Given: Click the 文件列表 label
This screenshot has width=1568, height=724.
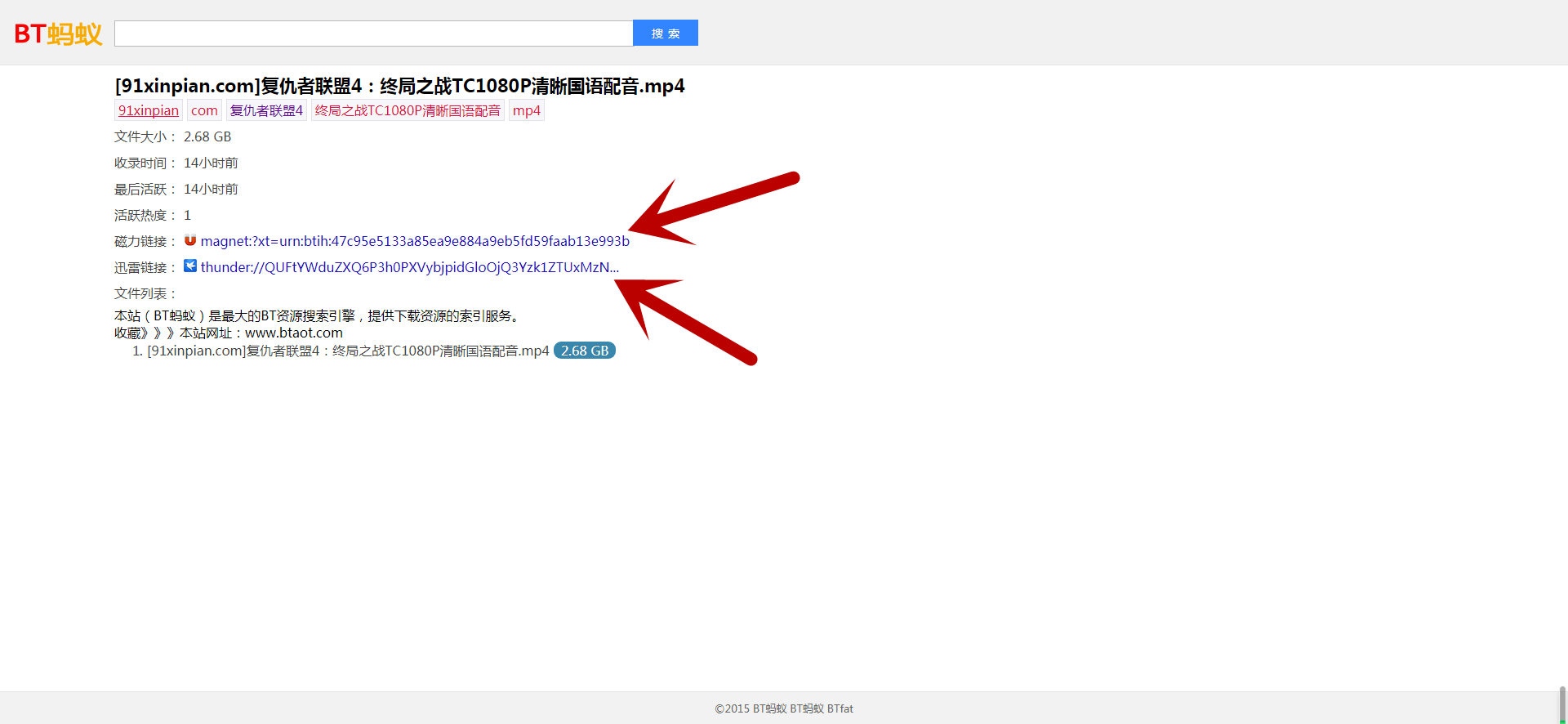Looking at the screenshot, I should coord(145,293).
